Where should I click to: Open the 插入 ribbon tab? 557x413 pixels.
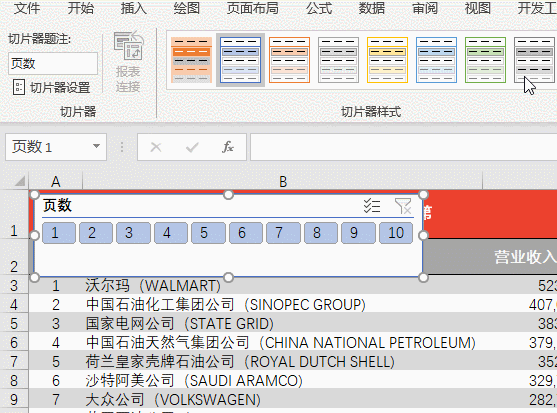click(x=134, y=8)
